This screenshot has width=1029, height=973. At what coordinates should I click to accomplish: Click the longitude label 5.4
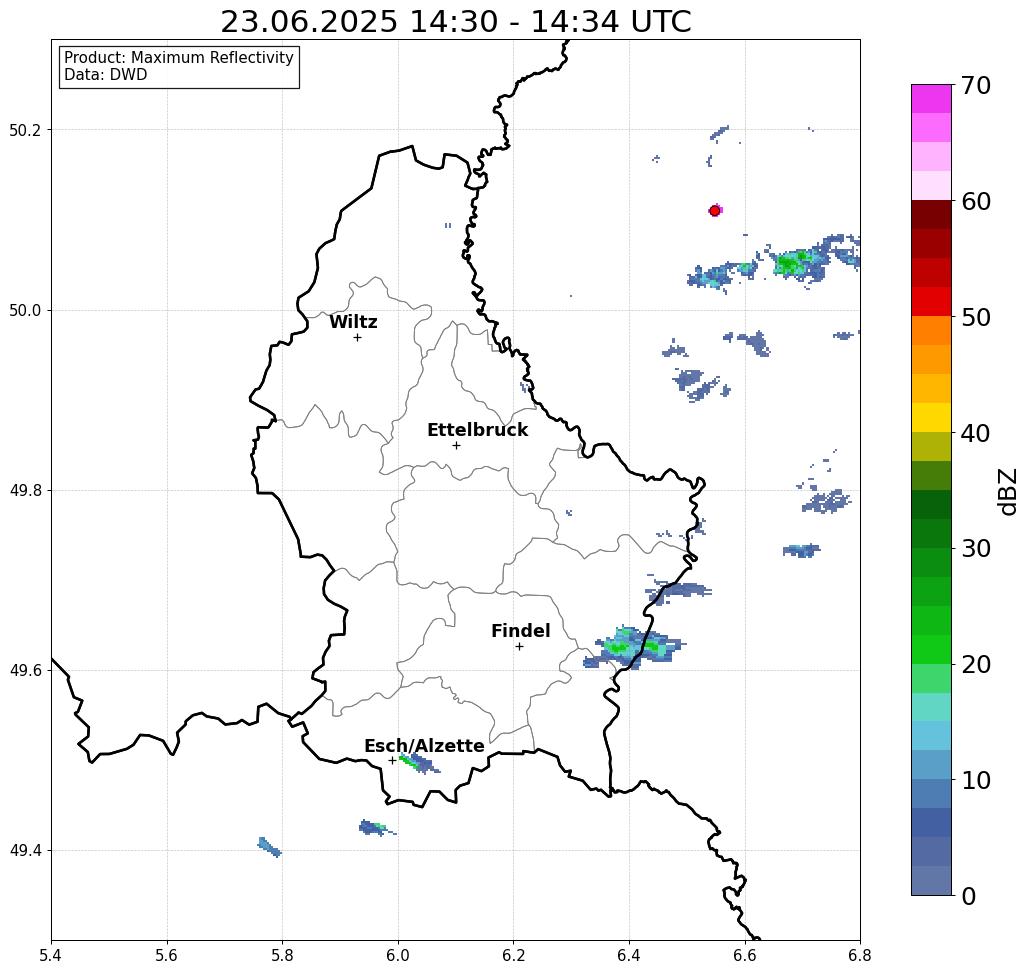[51, 955]
